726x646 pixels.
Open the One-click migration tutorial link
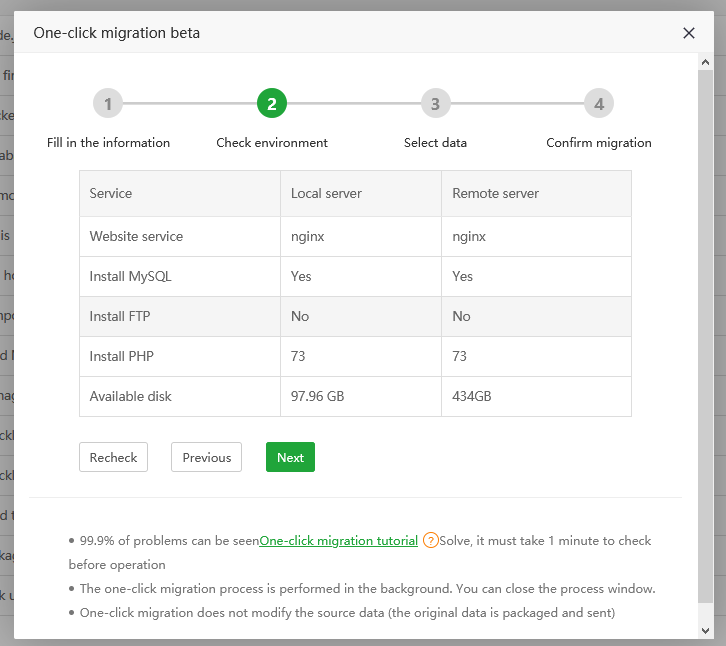tap(338, 541)
